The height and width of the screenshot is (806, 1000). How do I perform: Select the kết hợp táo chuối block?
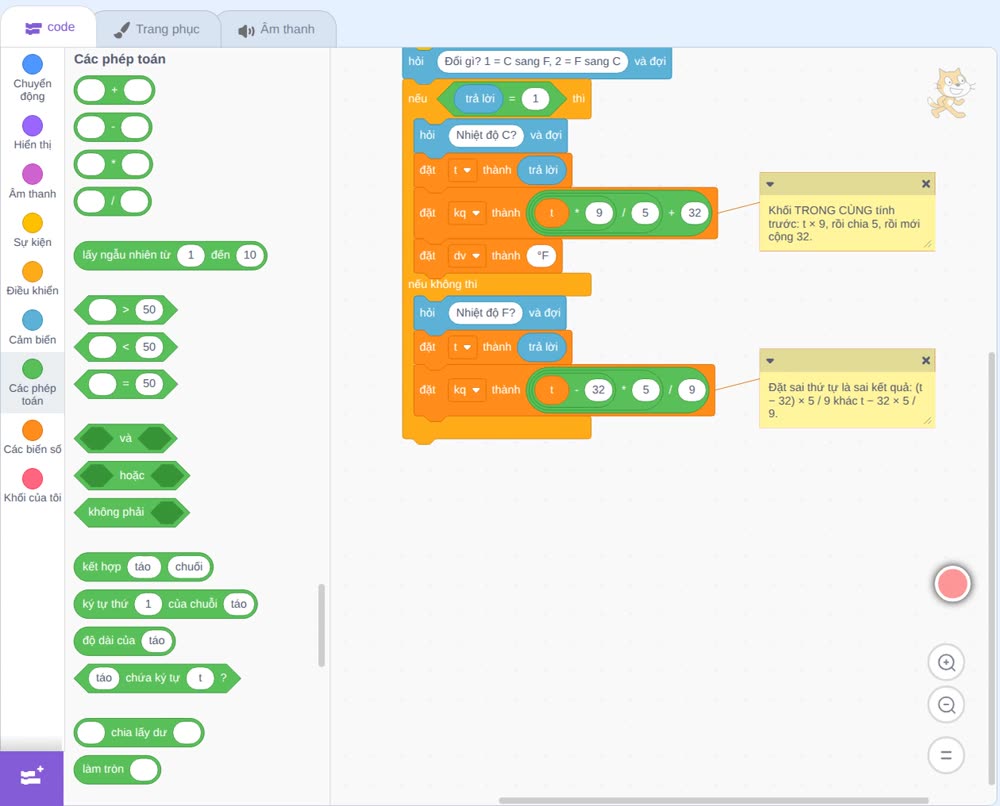143,567
